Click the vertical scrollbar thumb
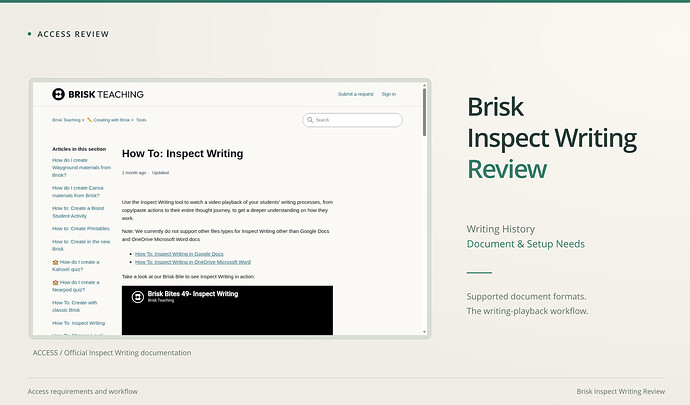 (x=425, y=112)
